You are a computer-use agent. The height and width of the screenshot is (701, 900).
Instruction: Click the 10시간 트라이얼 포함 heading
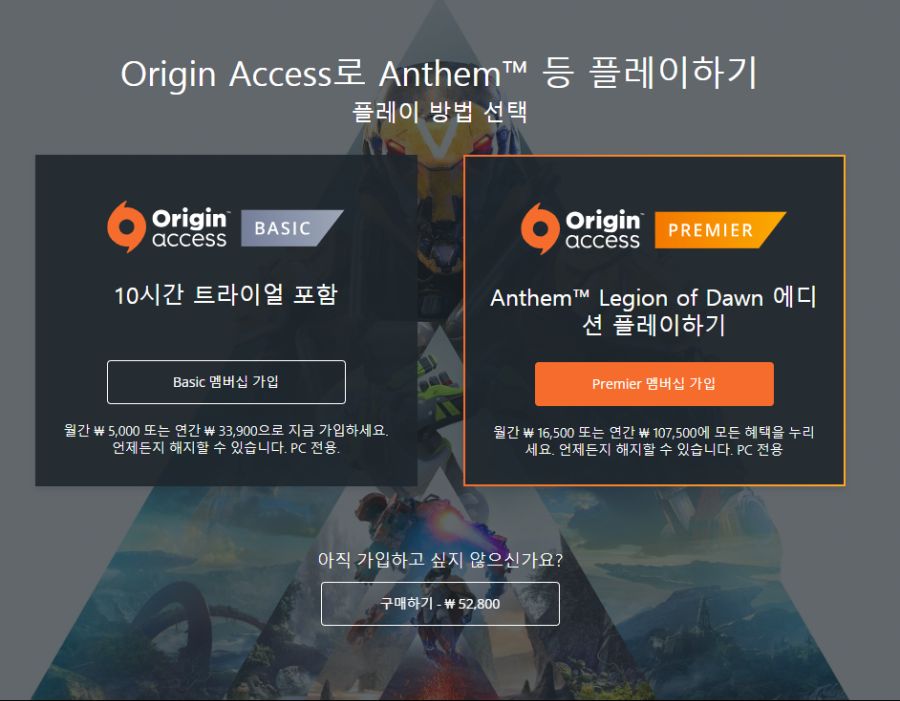pyautogui.click(x=226, y=295)
